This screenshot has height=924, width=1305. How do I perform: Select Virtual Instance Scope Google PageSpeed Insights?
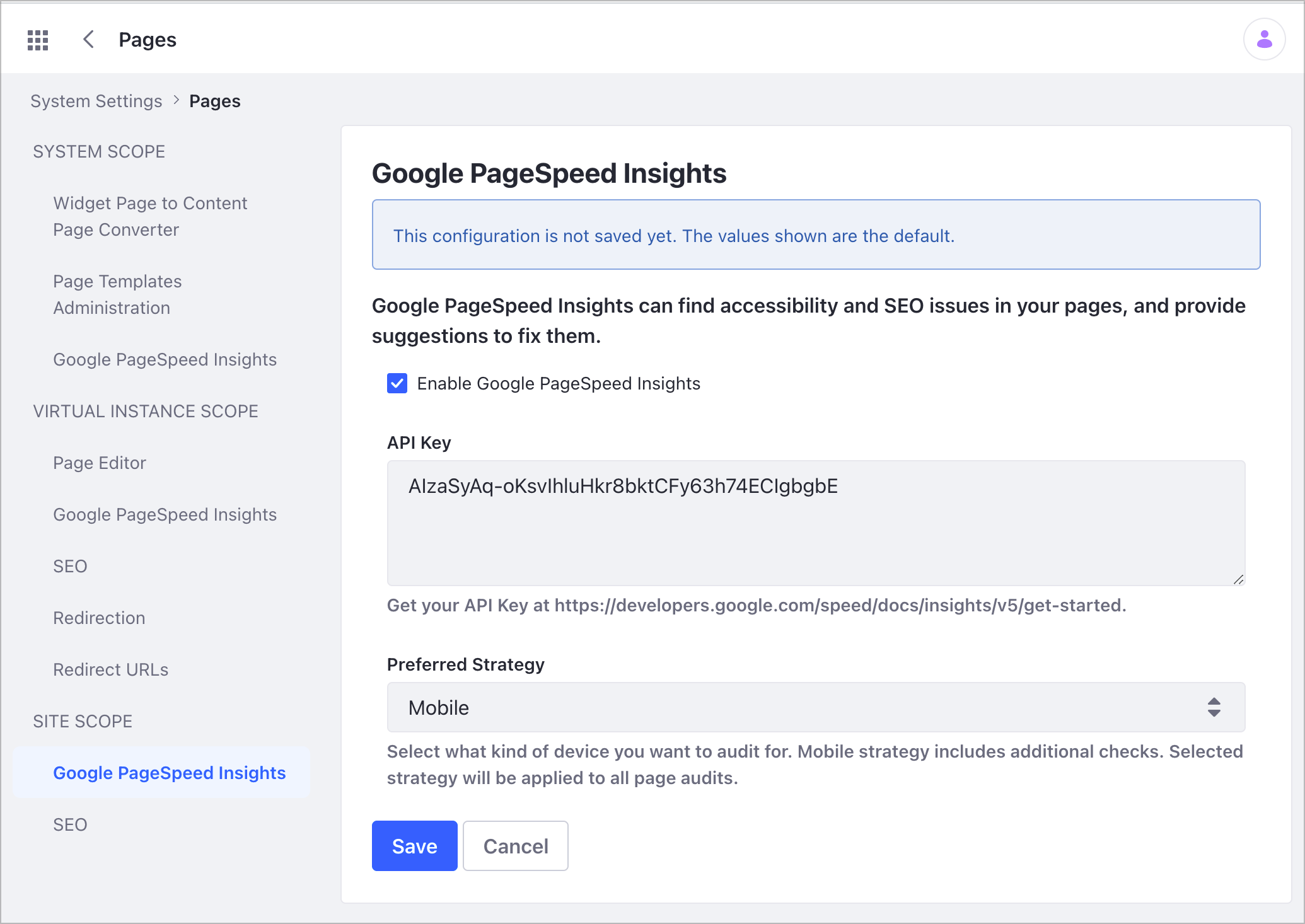[x=165, y=514]
